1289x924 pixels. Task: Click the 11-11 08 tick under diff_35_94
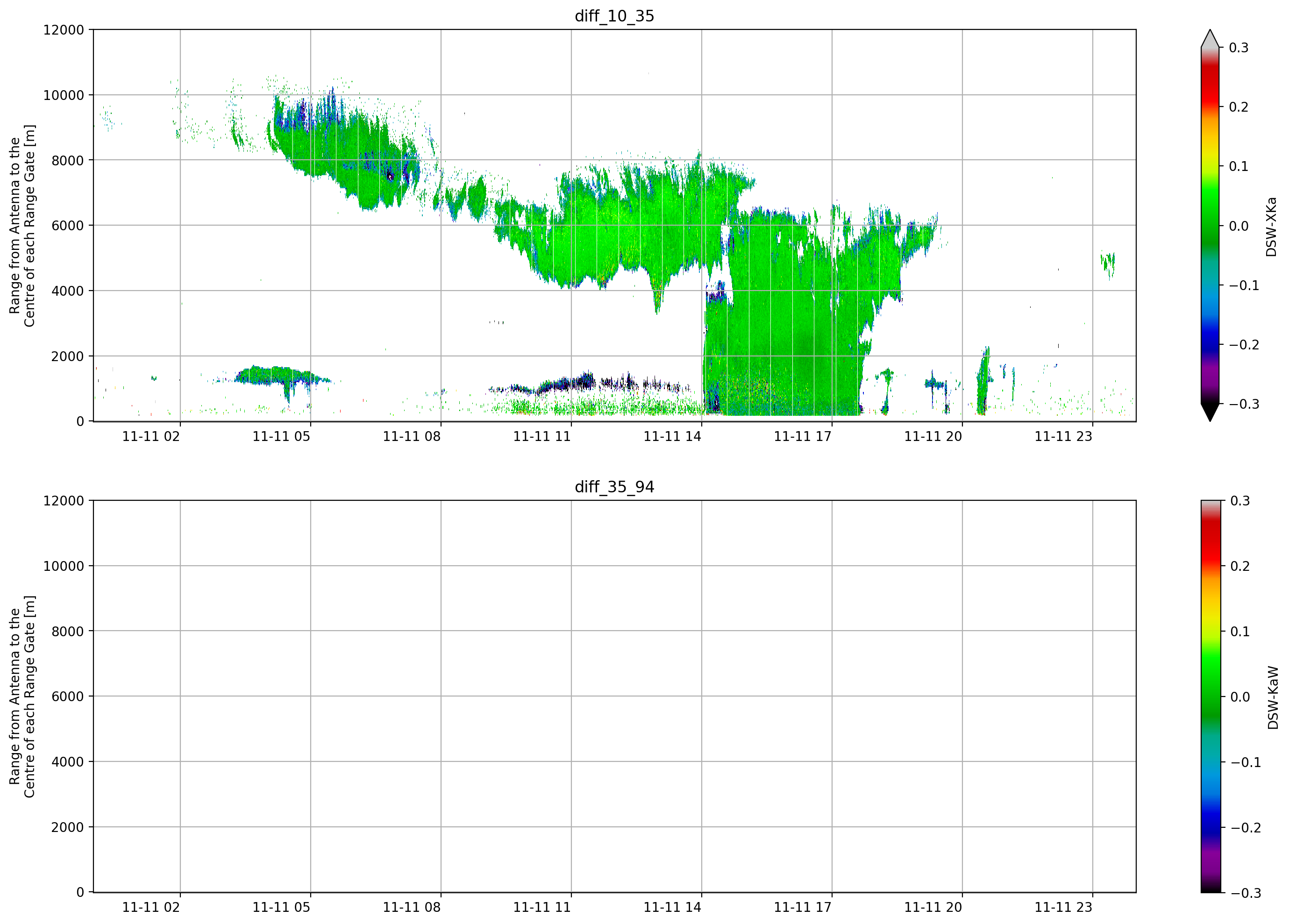412,908
